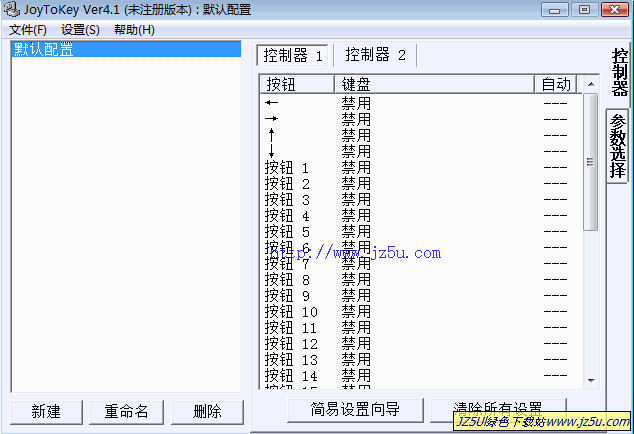Click the scroll down arrow of button list
This screenshot has width=634, height=434.
[x=591, y=381]
